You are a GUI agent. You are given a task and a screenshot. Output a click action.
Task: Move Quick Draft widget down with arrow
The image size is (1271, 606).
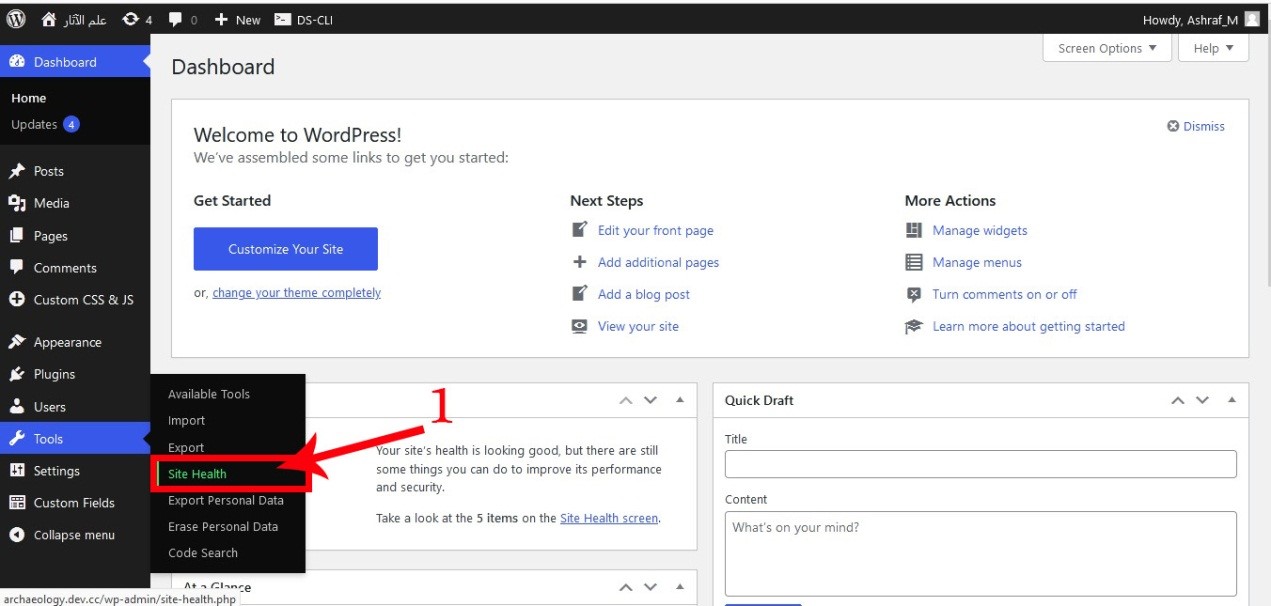click(1202, 400)
